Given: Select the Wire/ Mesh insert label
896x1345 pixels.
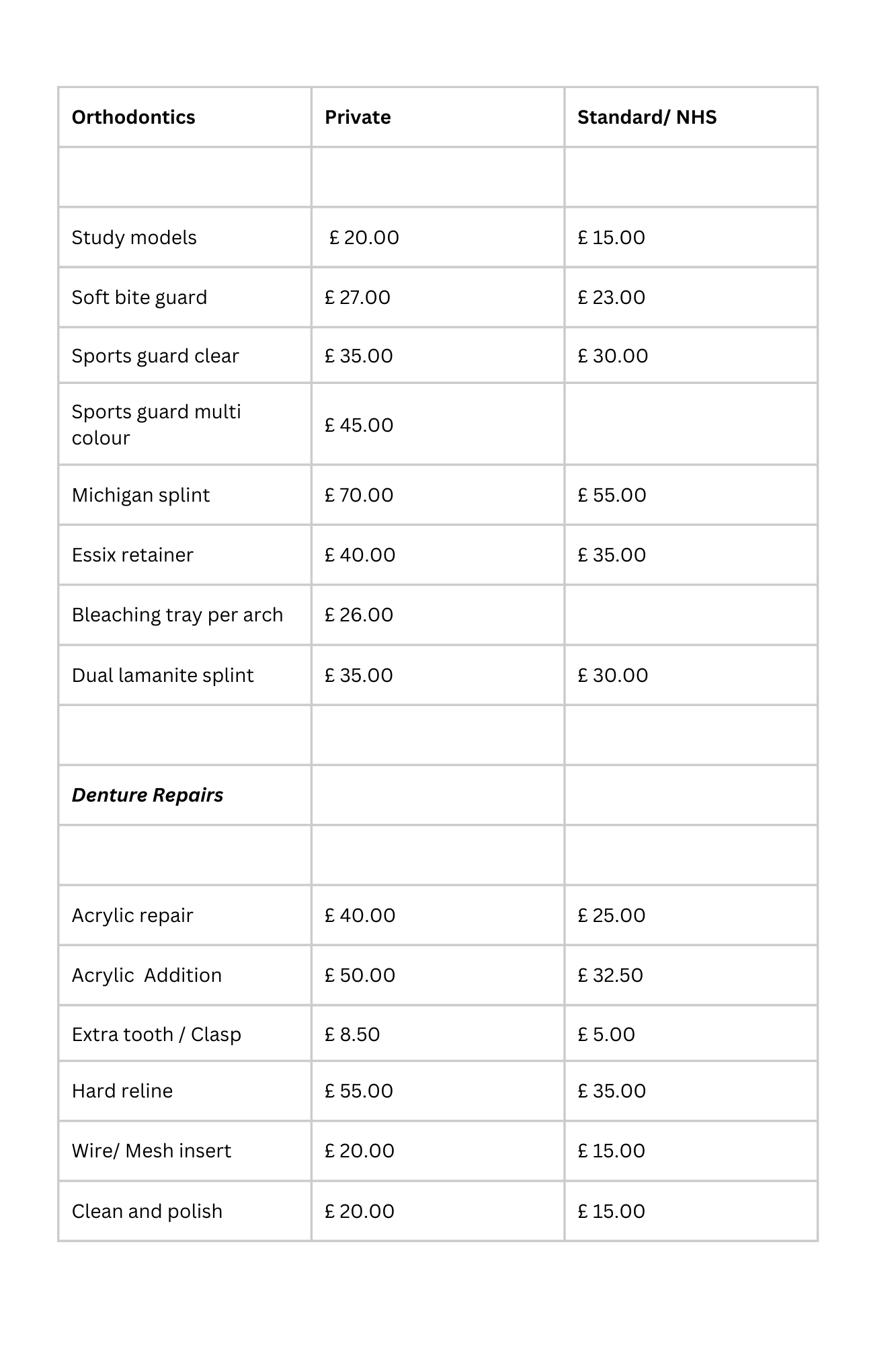Looking at the screenshot, I should 151,1151.
